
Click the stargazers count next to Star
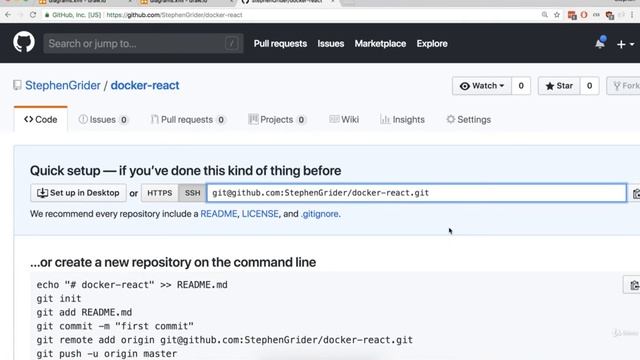point(589,86)
